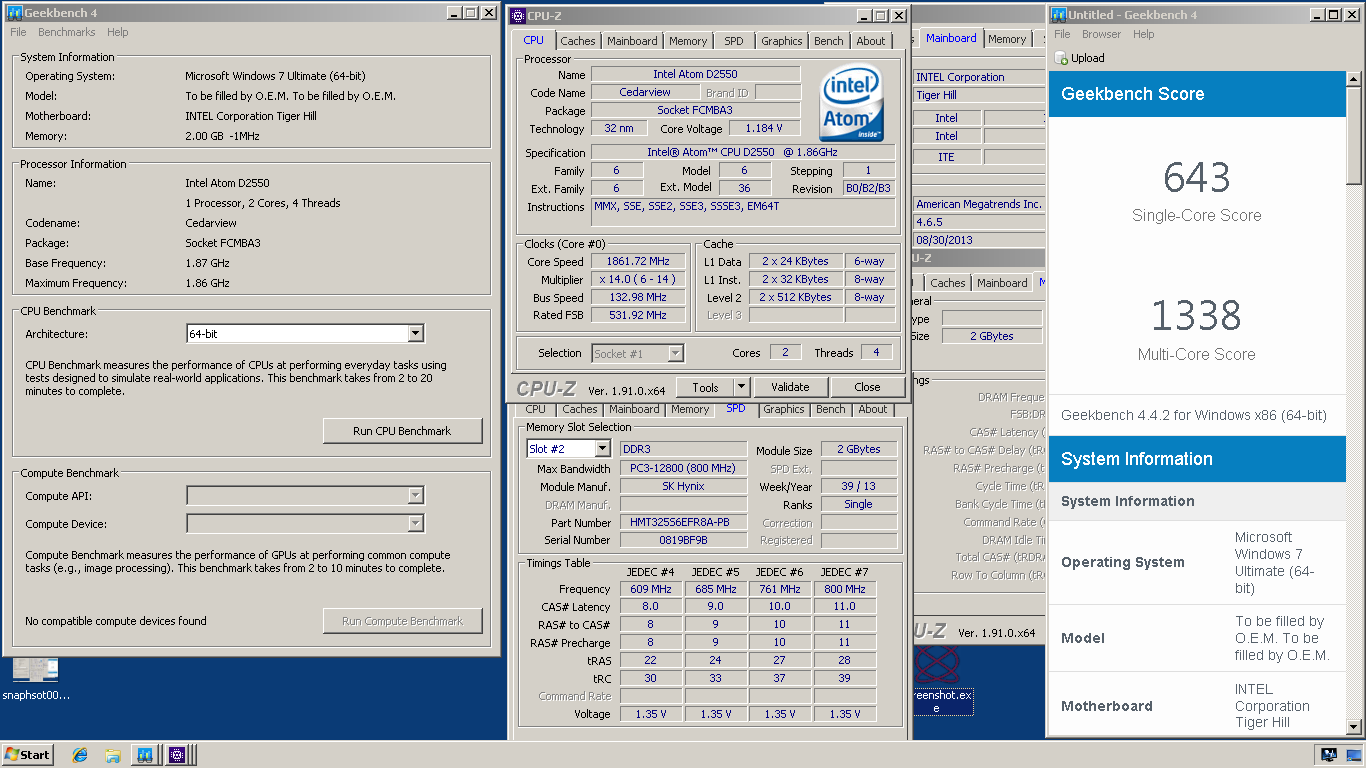Click the Close button in CPU-Z
Image resolution: width=1366 pixels, height=768 pixels.
[x=867, y=387]
